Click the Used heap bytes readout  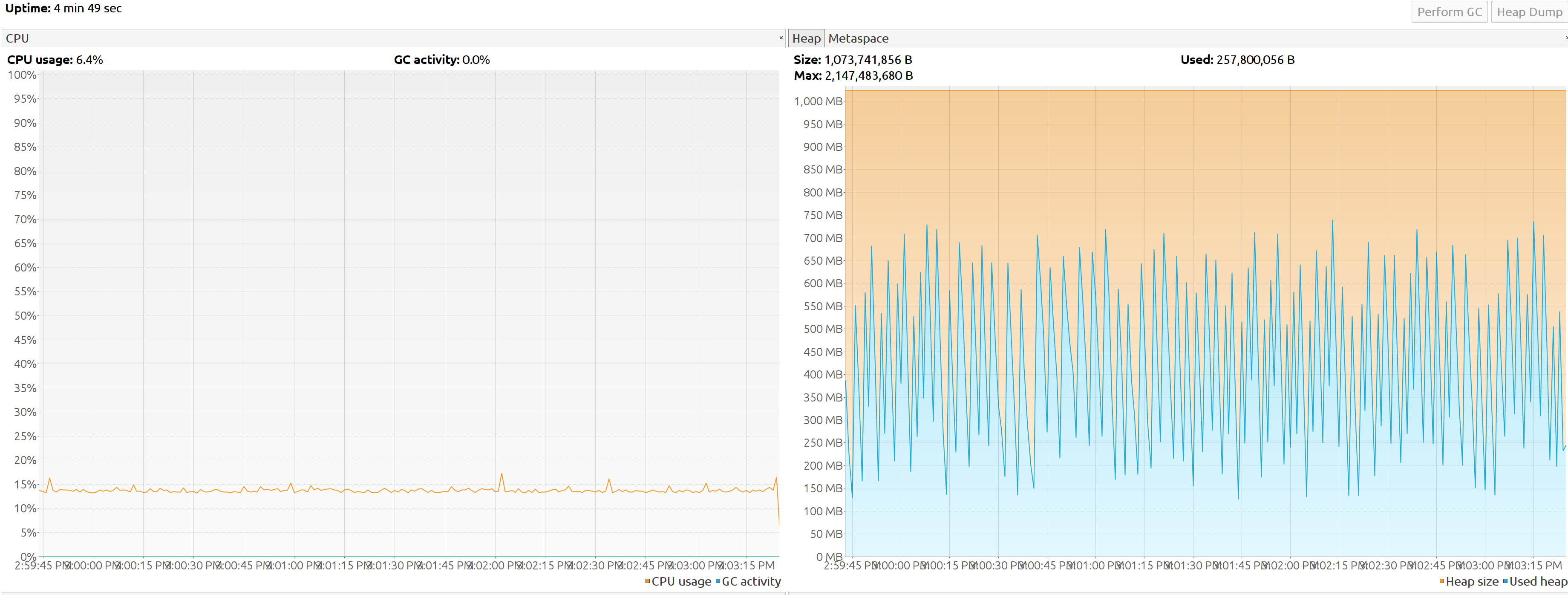point(1255,60)
